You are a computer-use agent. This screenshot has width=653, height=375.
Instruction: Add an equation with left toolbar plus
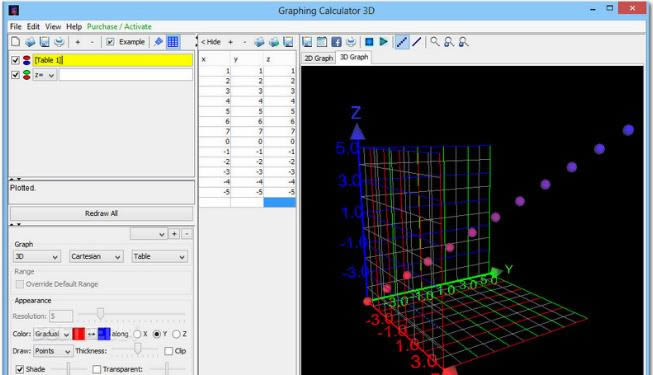tap(77, 42)
